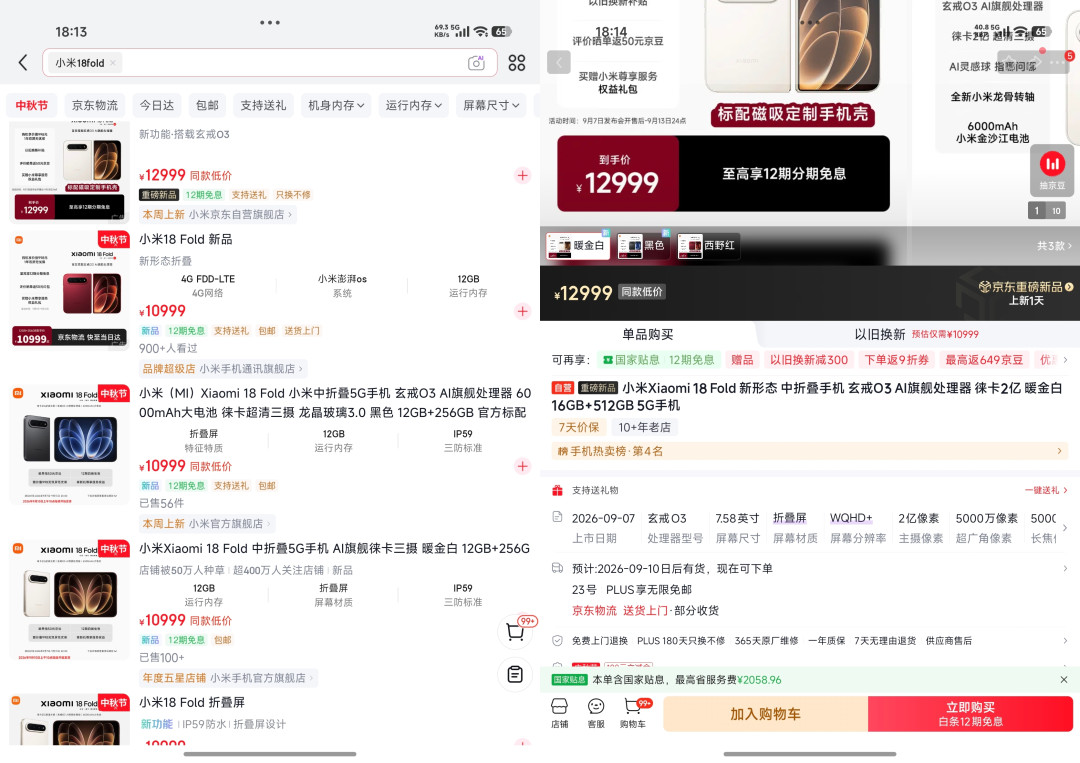Select the 今日达 filter
The width and height of the screenshot is (1080, 763).
(156, 105)
